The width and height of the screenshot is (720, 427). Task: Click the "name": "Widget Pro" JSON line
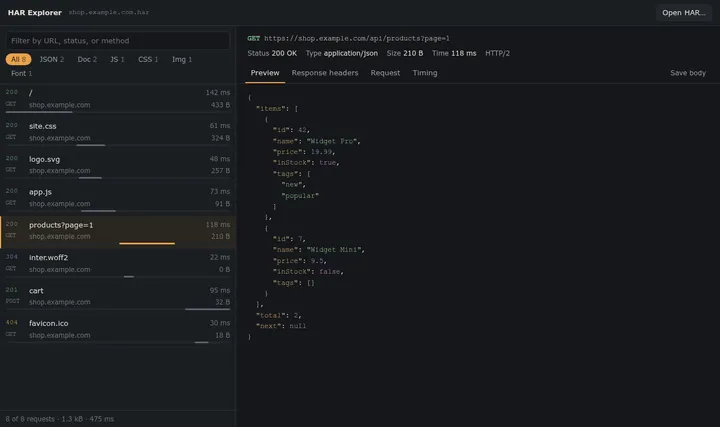click(316, 141)
